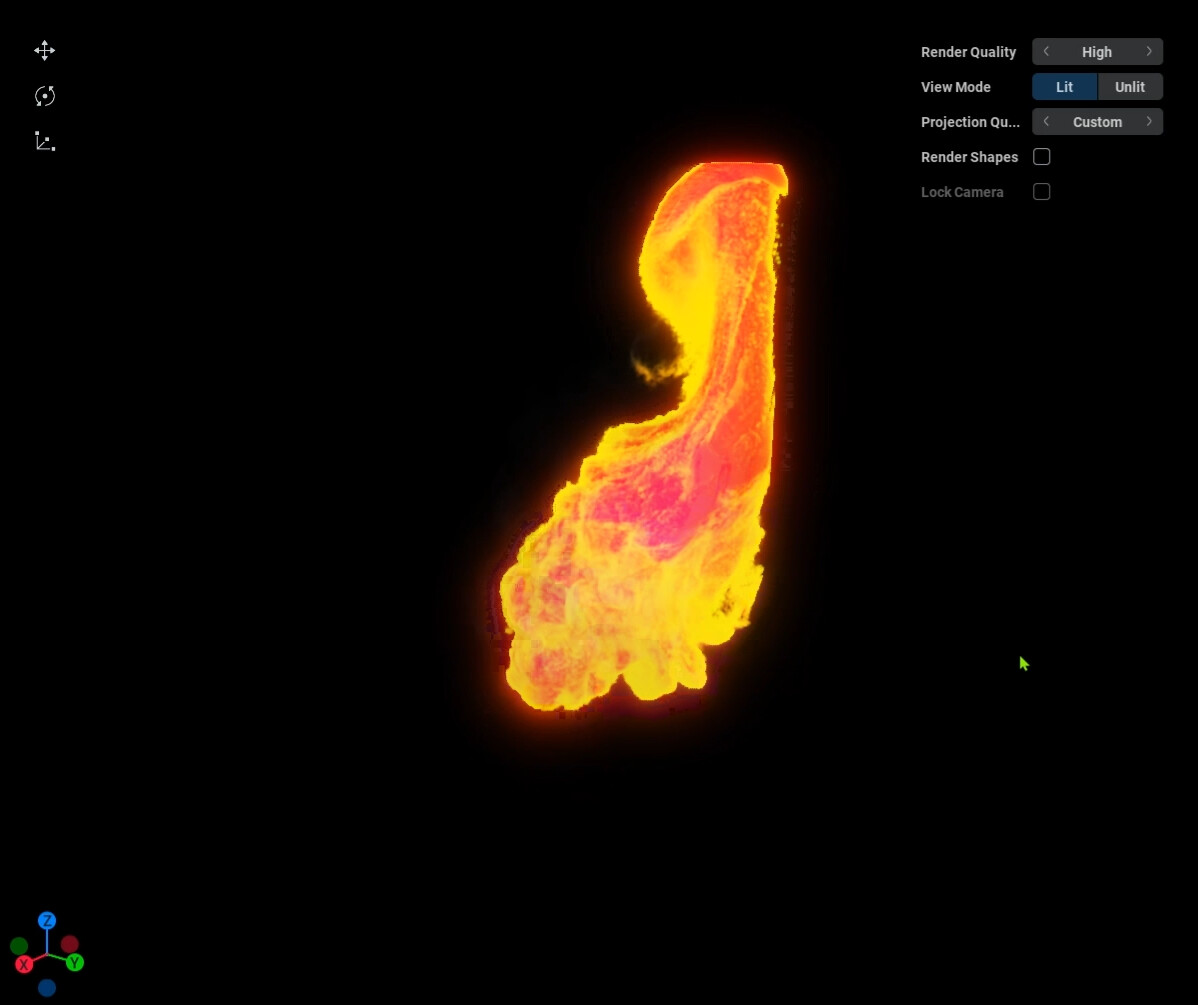Click the blue sphere below the axis gizmo
Viewport: 1198px width, 1005px height.
click(x=47, y=985)
